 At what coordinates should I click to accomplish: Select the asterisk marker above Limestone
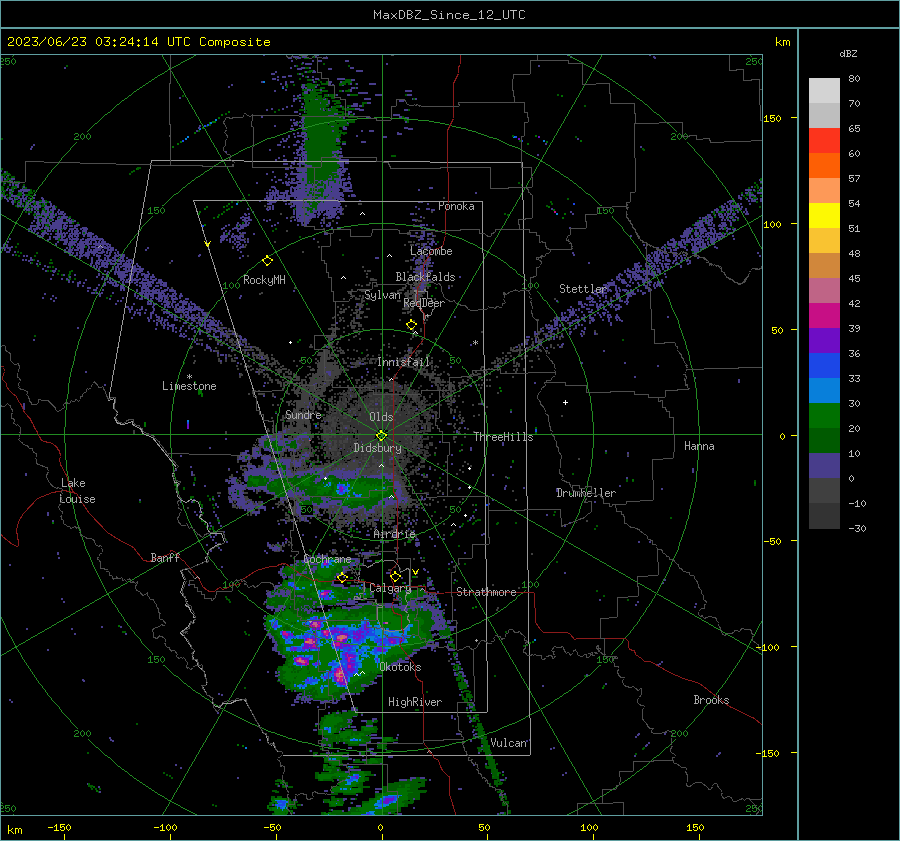tap(189, 377)
